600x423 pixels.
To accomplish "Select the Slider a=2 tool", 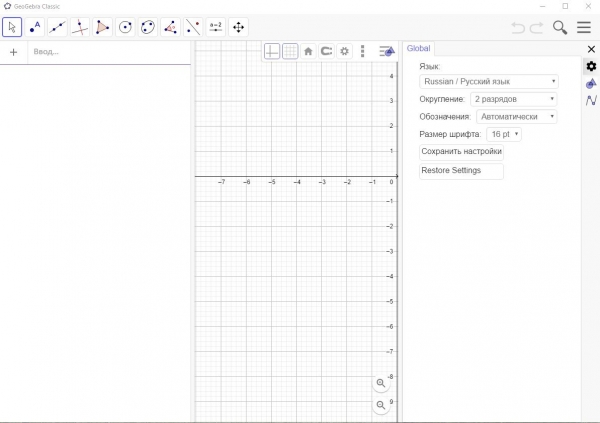I will (x=215, y=27).
